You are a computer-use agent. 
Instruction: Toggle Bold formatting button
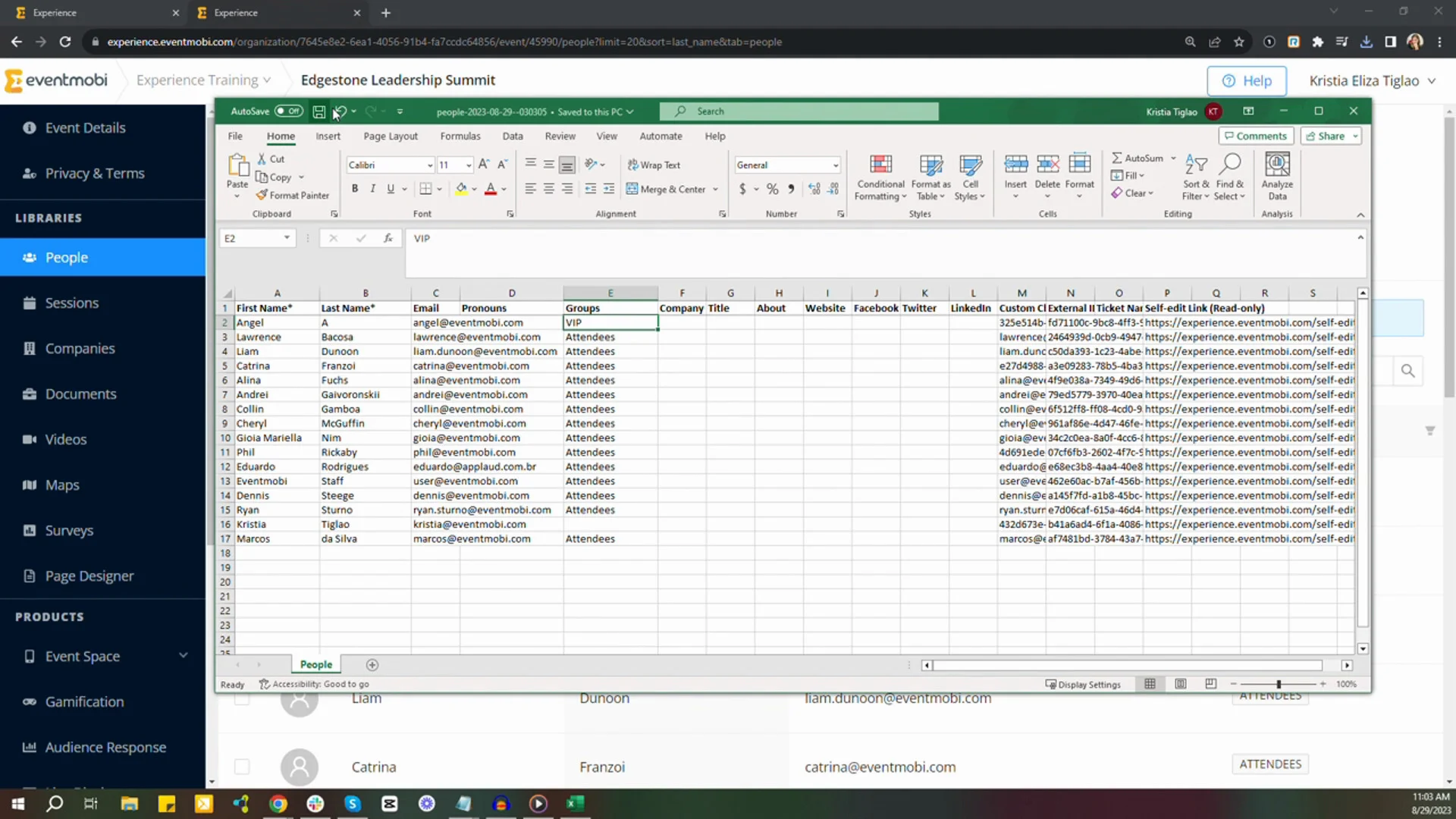pos(356,189)
